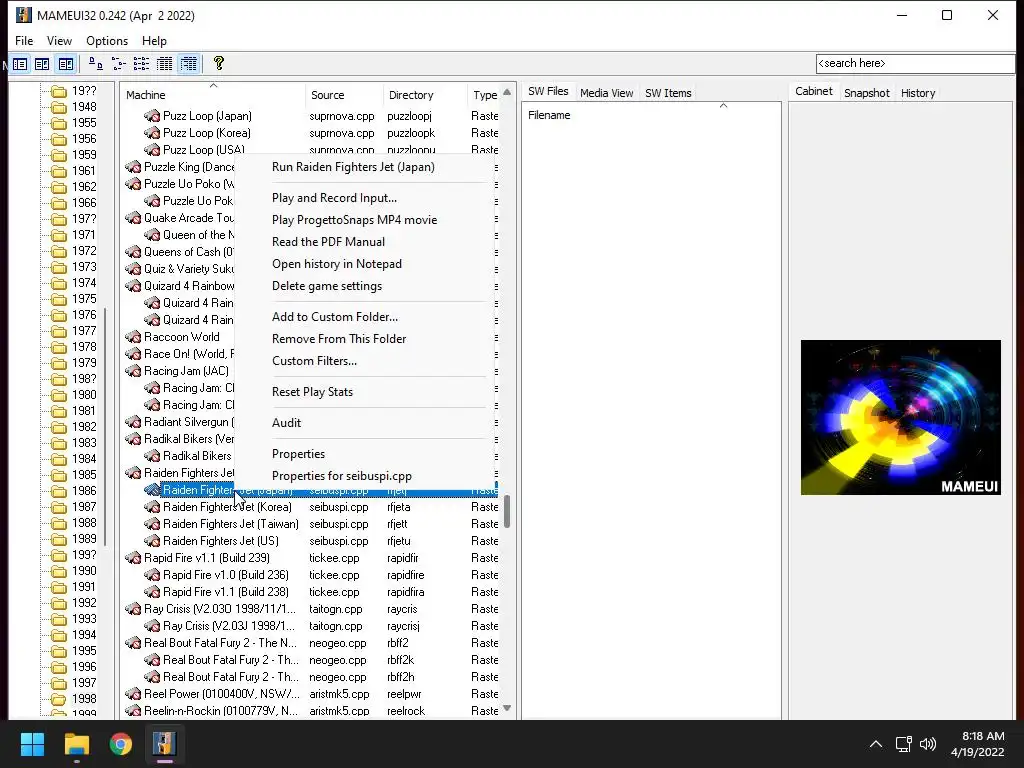Open Windows Start menu
1024x768 pixels.
click(32, 744)
